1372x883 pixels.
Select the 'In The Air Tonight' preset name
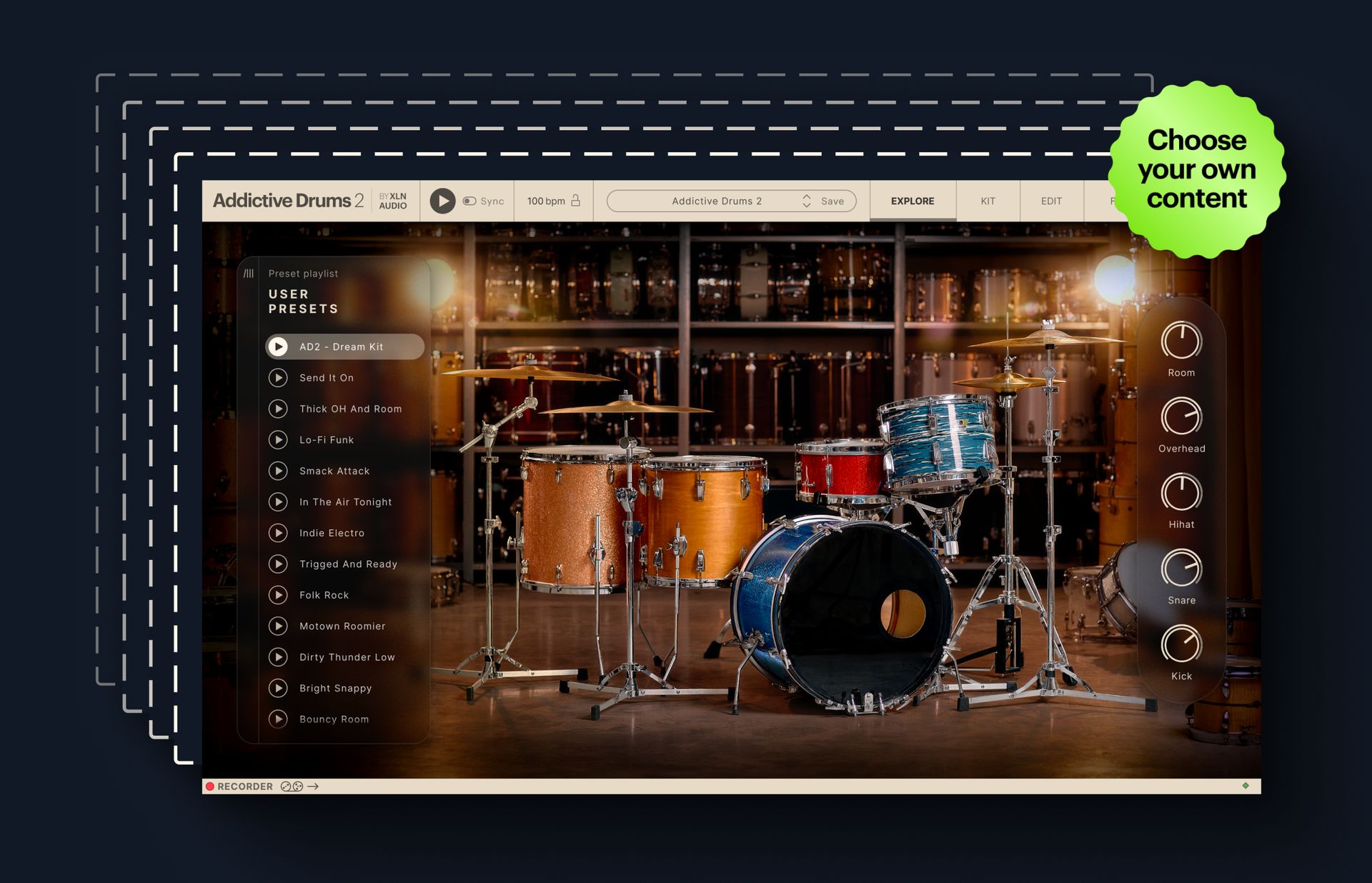coord(346,502)
